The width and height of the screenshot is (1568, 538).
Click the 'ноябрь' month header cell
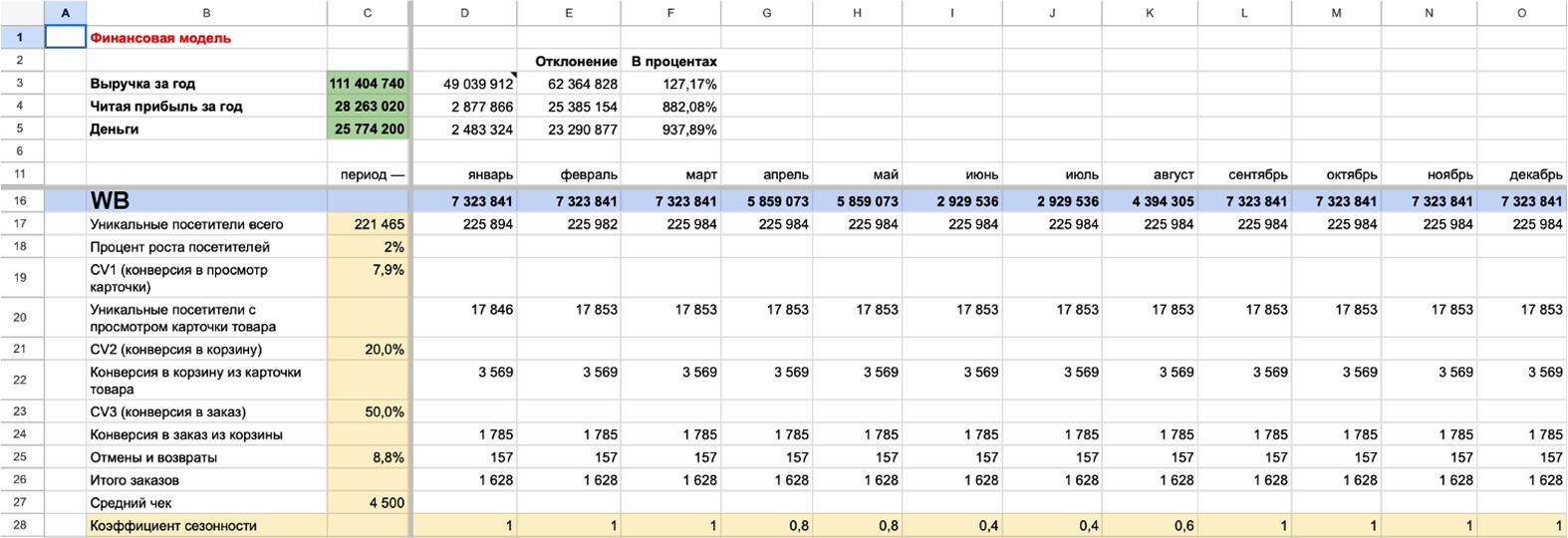tap(1429, 174)
